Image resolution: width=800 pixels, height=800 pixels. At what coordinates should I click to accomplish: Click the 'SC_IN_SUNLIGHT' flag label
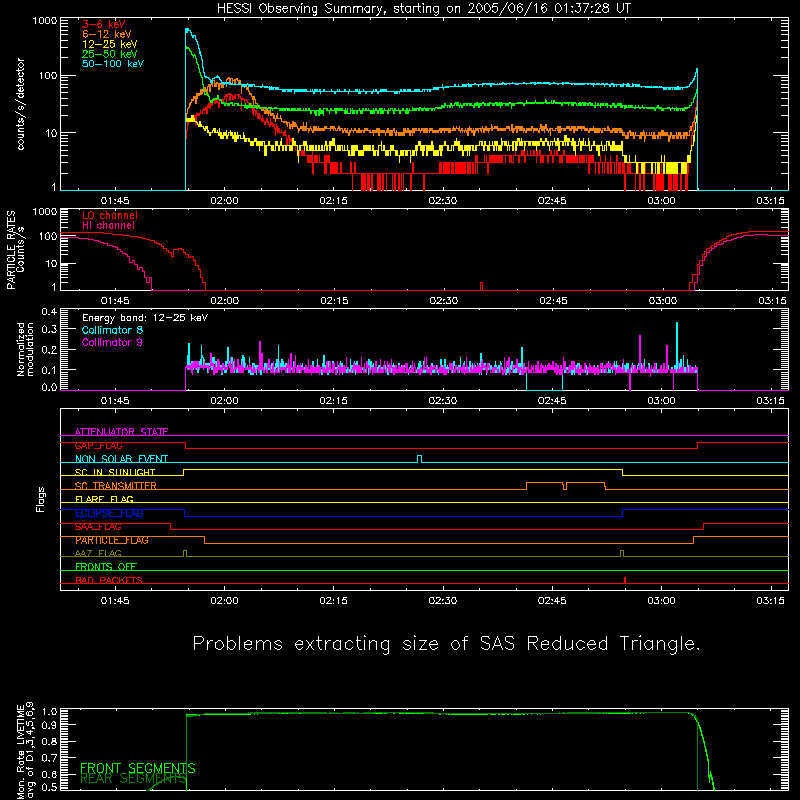coord(115,472)
